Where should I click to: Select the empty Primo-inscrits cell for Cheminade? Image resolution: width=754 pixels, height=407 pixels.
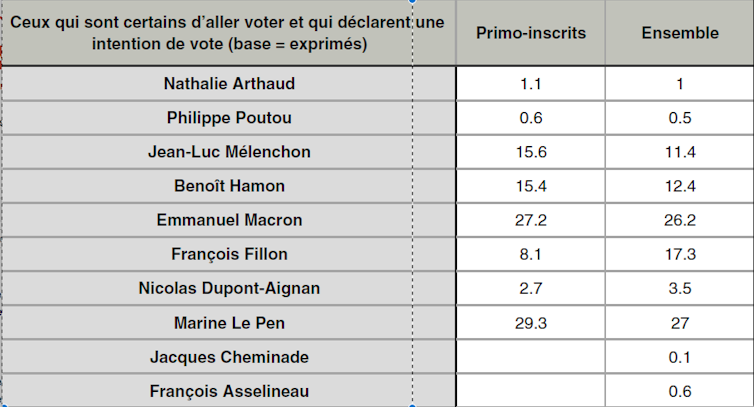pyautogui.click(x=530, y=357)
